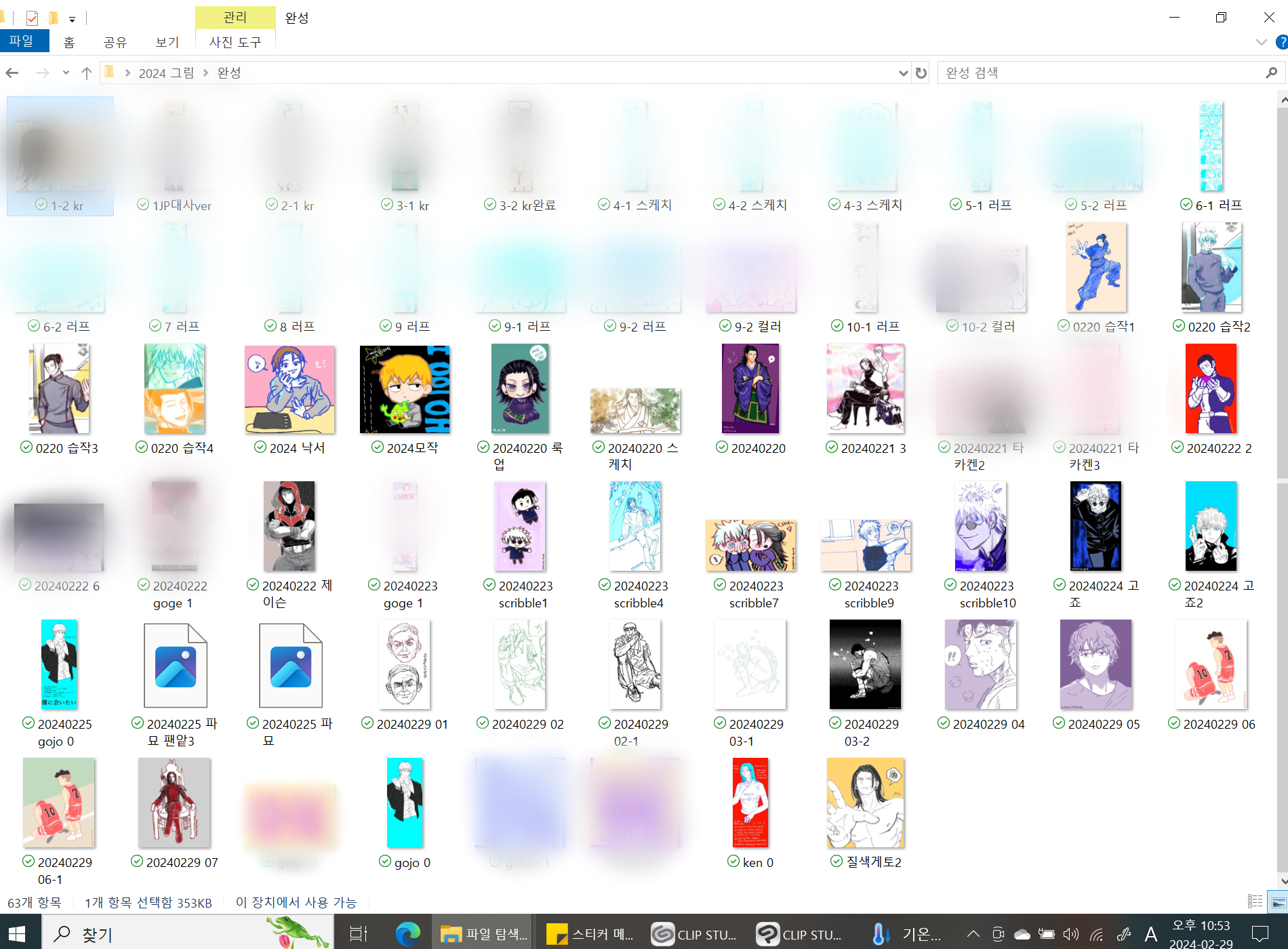Image resolution: width=1288 pixels, height=949 pixels.
Task: Expand the Quick Access Toolbar dropdown
Action: (72, 19)
